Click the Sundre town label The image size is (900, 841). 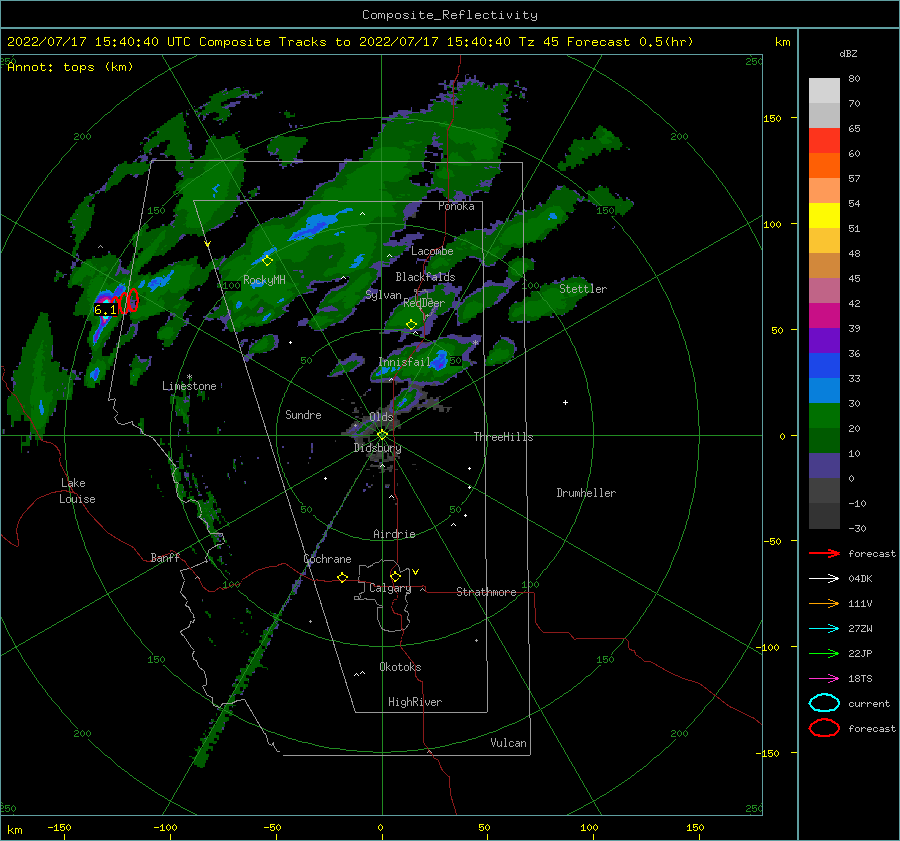click(303, 415)
